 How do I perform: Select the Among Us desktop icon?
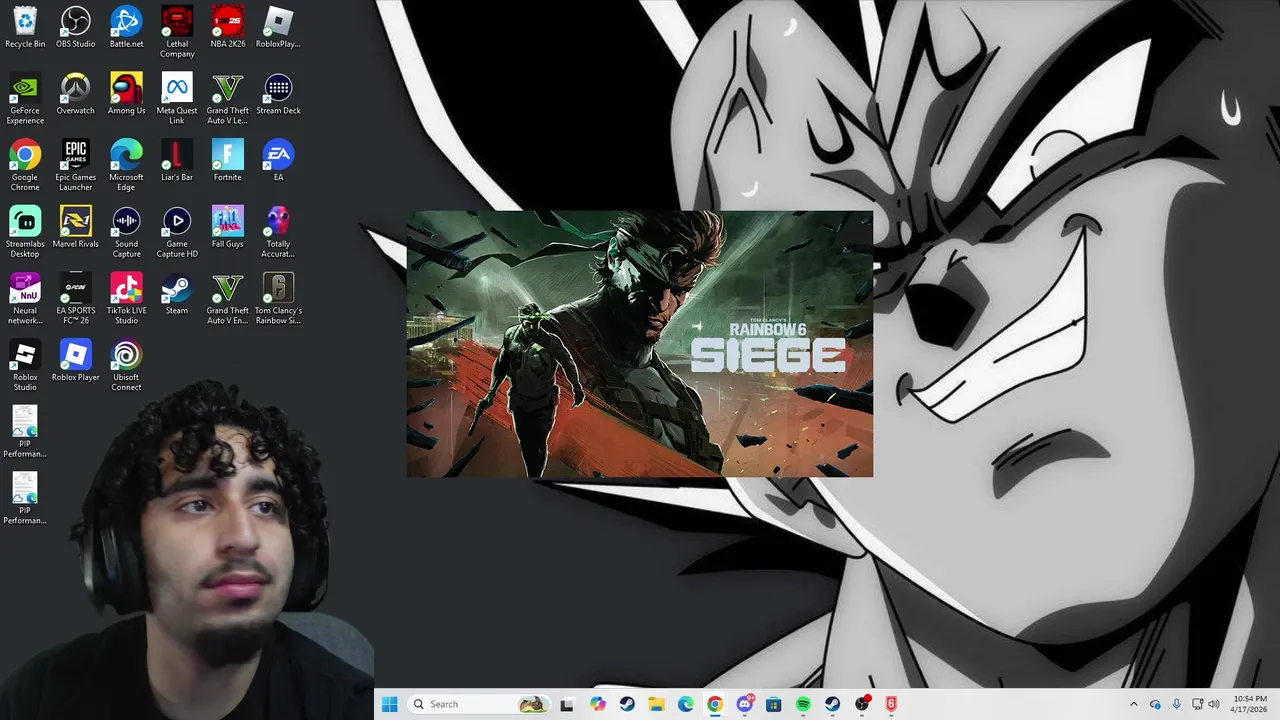(x=126, y=94)
